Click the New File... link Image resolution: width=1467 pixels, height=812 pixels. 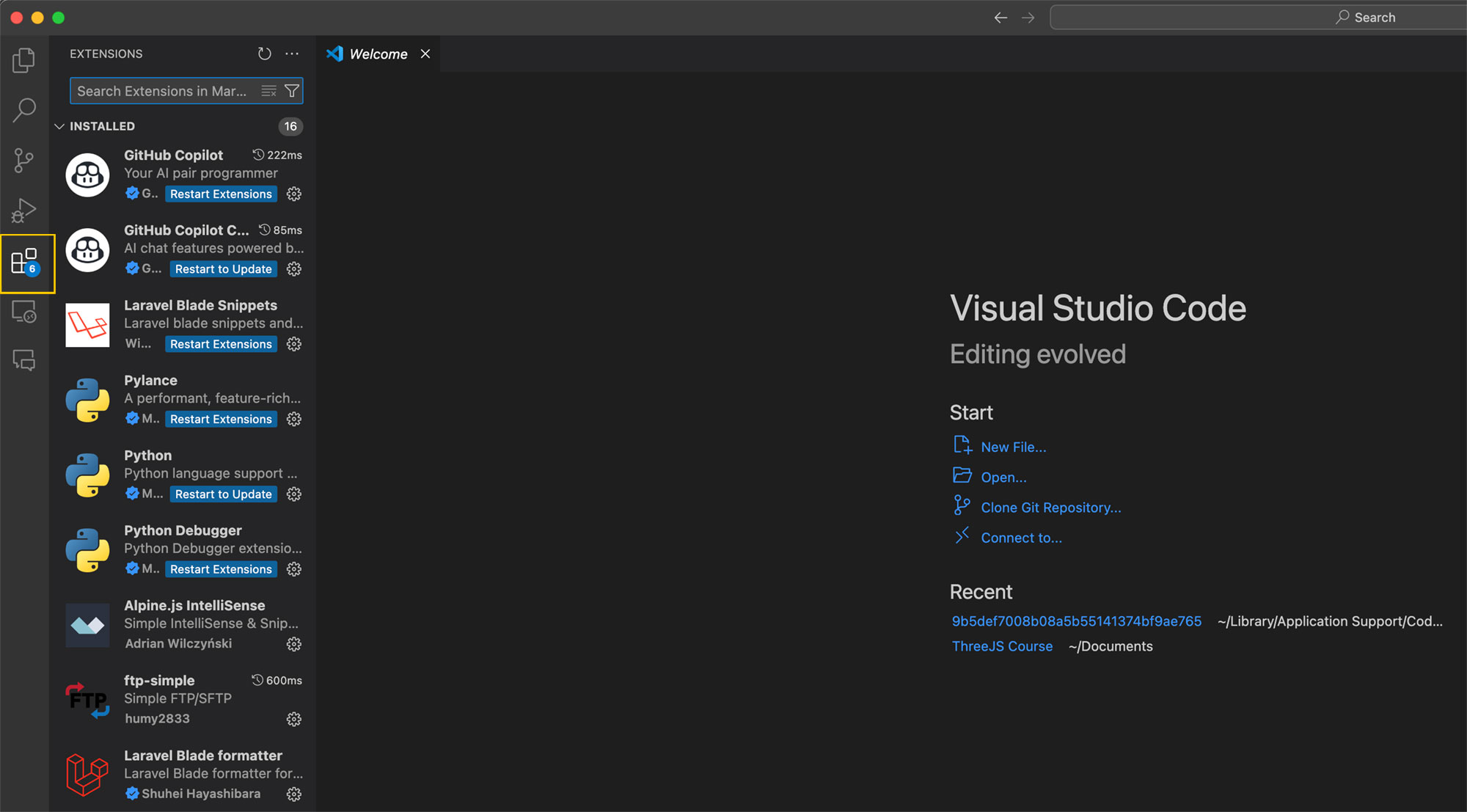(1014, 447)
